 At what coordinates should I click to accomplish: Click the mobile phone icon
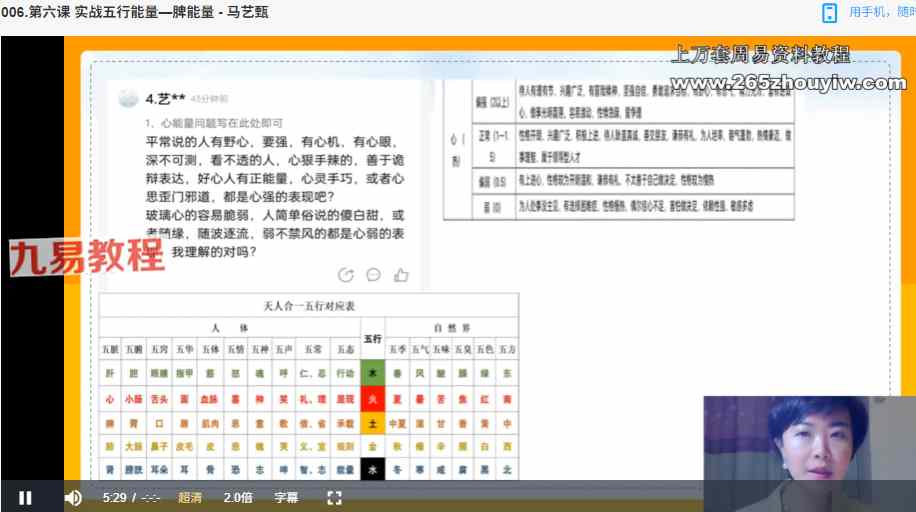829,13
